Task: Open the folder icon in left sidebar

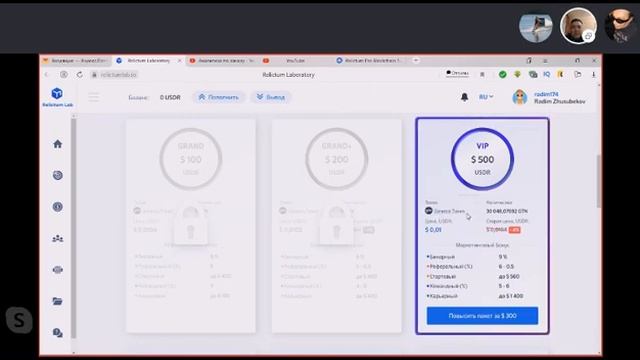Action: click(x=58, y=301)
